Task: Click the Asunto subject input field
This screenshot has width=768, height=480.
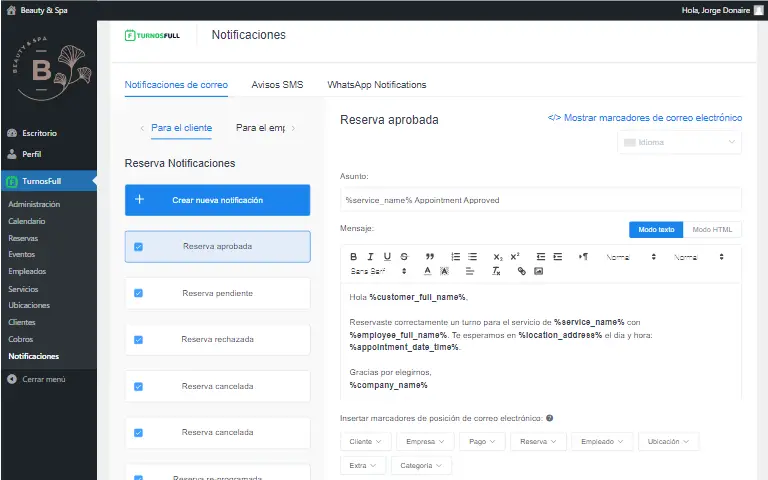Action: pyautogui.click(x=540, y=200)
